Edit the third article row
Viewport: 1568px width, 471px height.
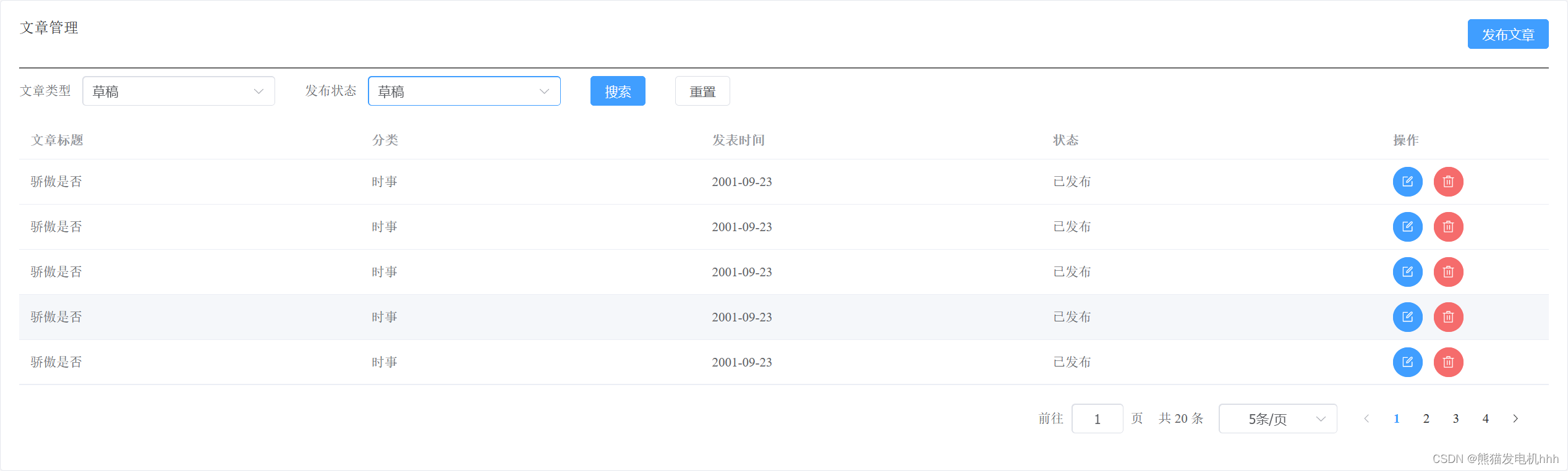pyautogui.click(x=1407, y=272)
